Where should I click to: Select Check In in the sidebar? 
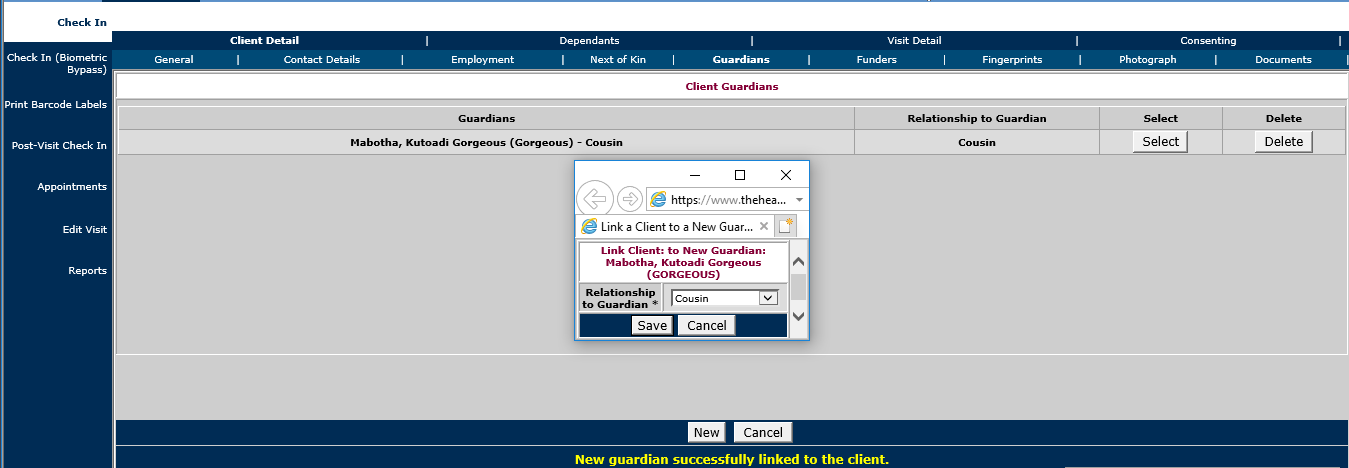click(82, 22)
